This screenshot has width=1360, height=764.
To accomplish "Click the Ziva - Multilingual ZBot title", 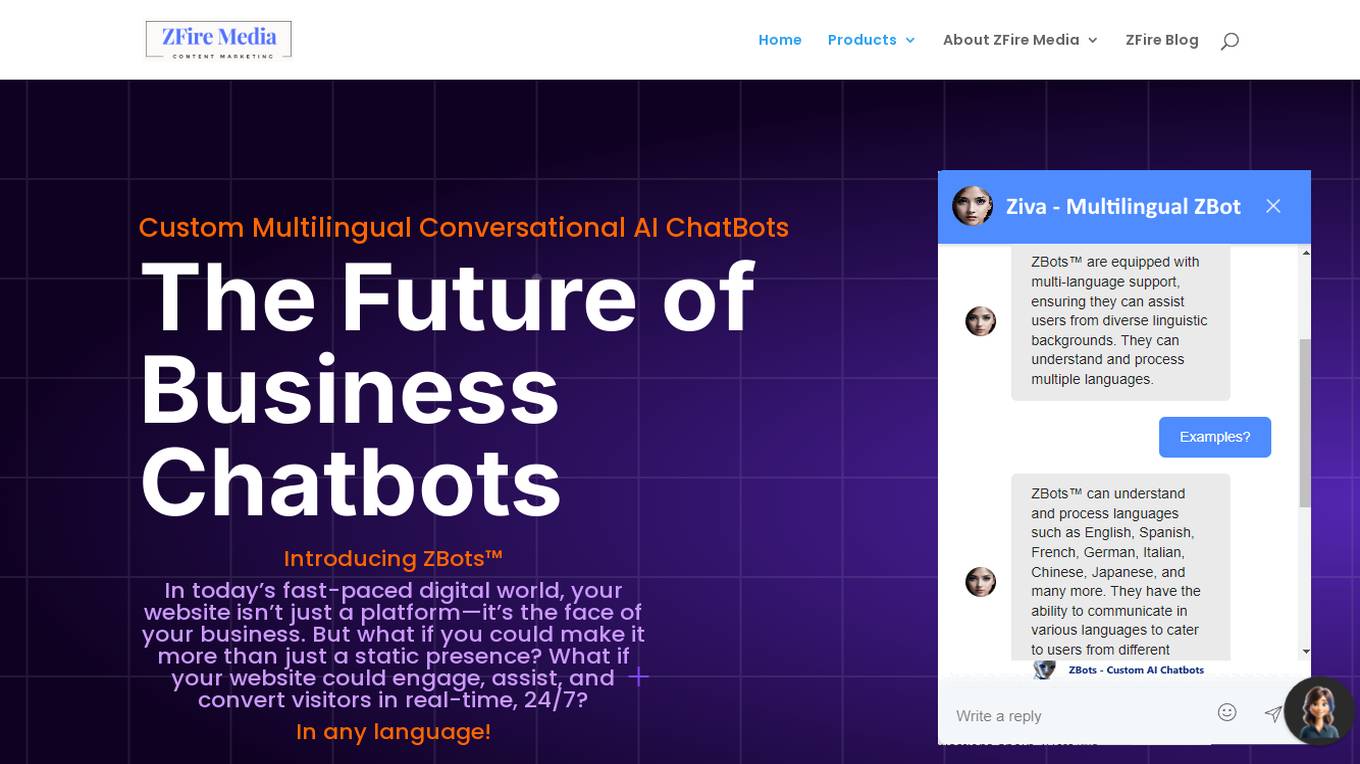I will pyautogui.click(x=1123, y=206).
